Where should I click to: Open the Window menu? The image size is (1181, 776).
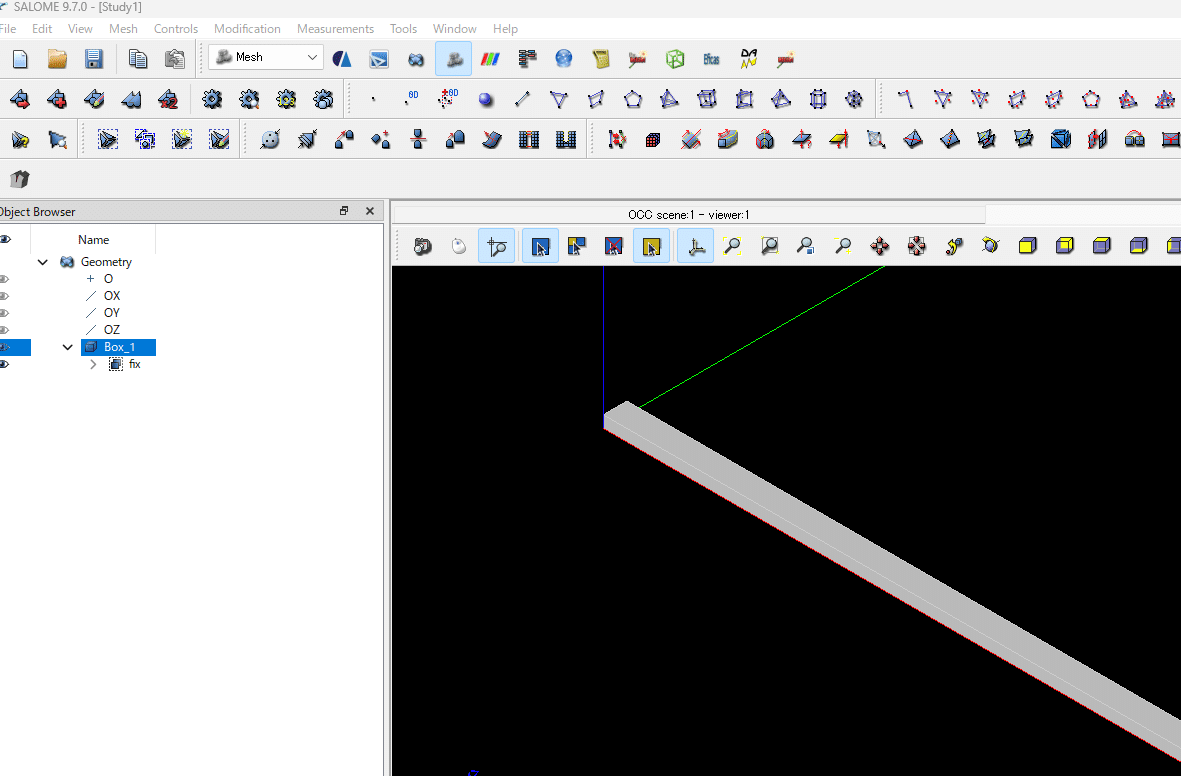[x=454, y=29]
